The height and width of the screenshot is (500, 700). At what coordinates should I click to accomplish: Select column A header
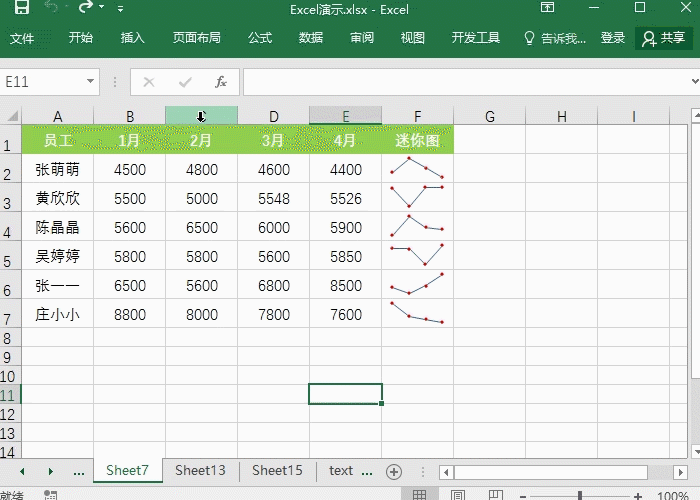click(x=58, y=116)
